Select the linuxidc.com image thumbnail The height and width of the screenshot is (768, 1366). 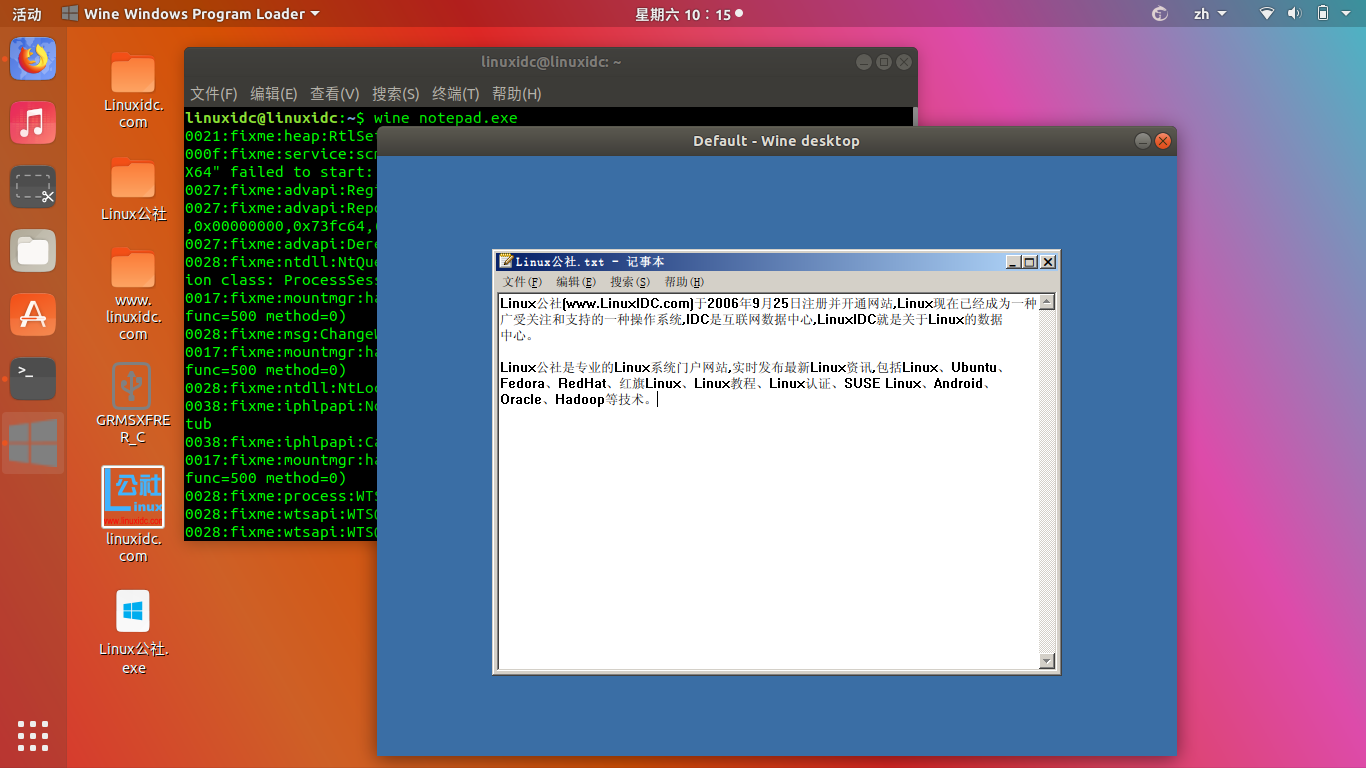click(133, 497)
